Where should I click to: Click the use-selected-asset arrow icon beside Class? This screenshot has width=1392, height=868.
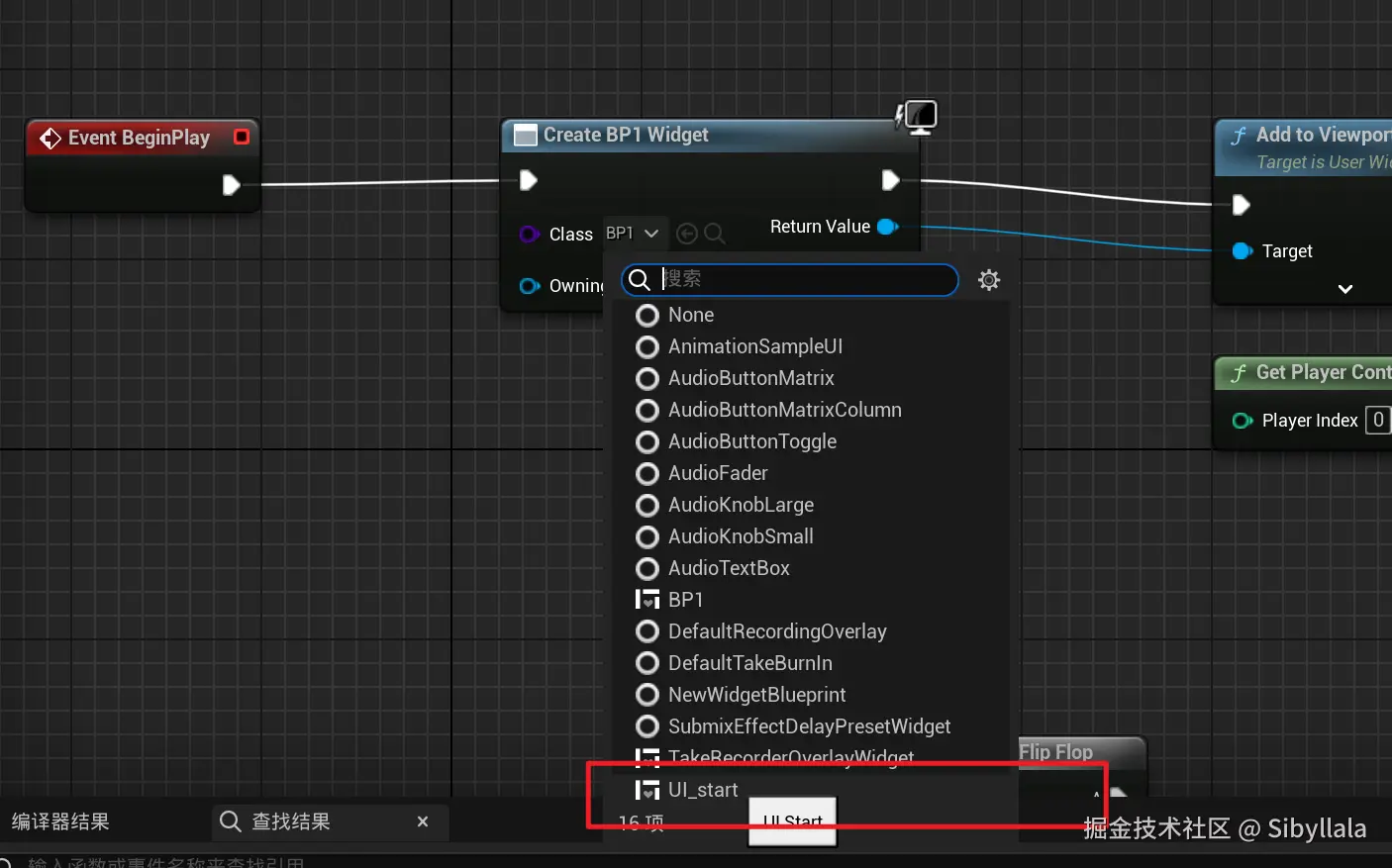(x=687, y=234)
